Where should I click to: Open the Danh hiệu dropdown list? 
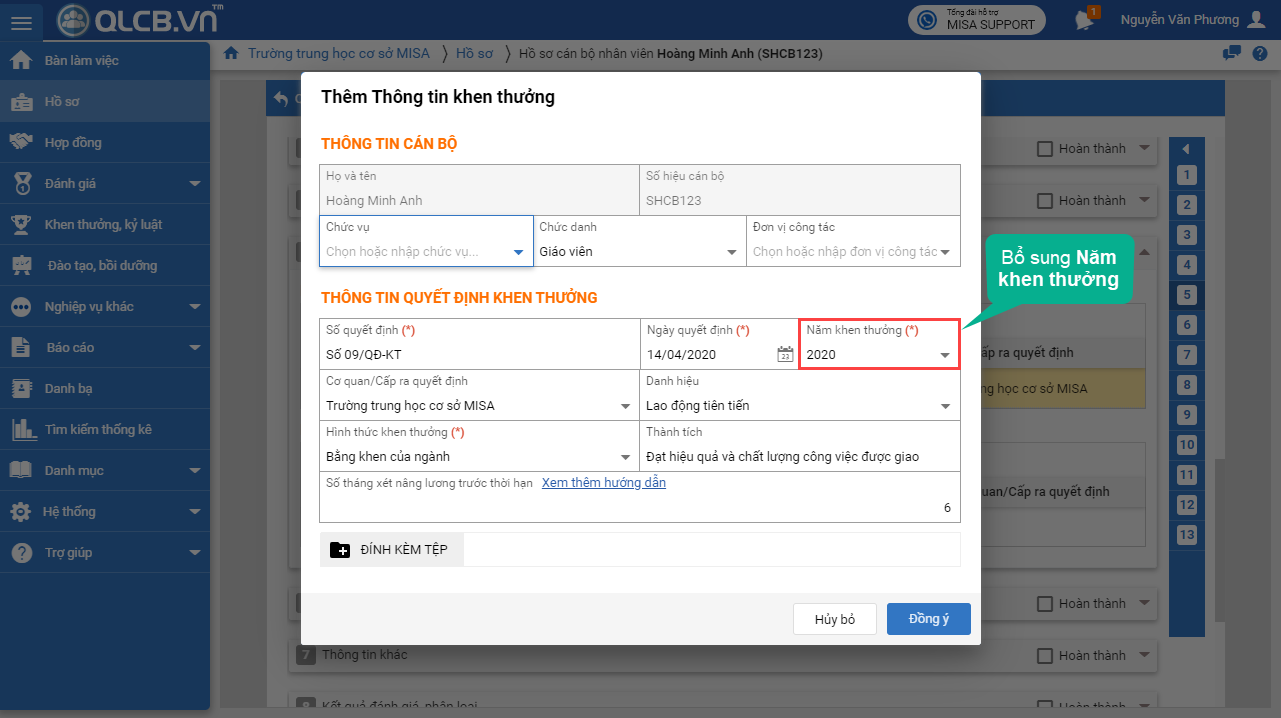[x=945, y=406]
